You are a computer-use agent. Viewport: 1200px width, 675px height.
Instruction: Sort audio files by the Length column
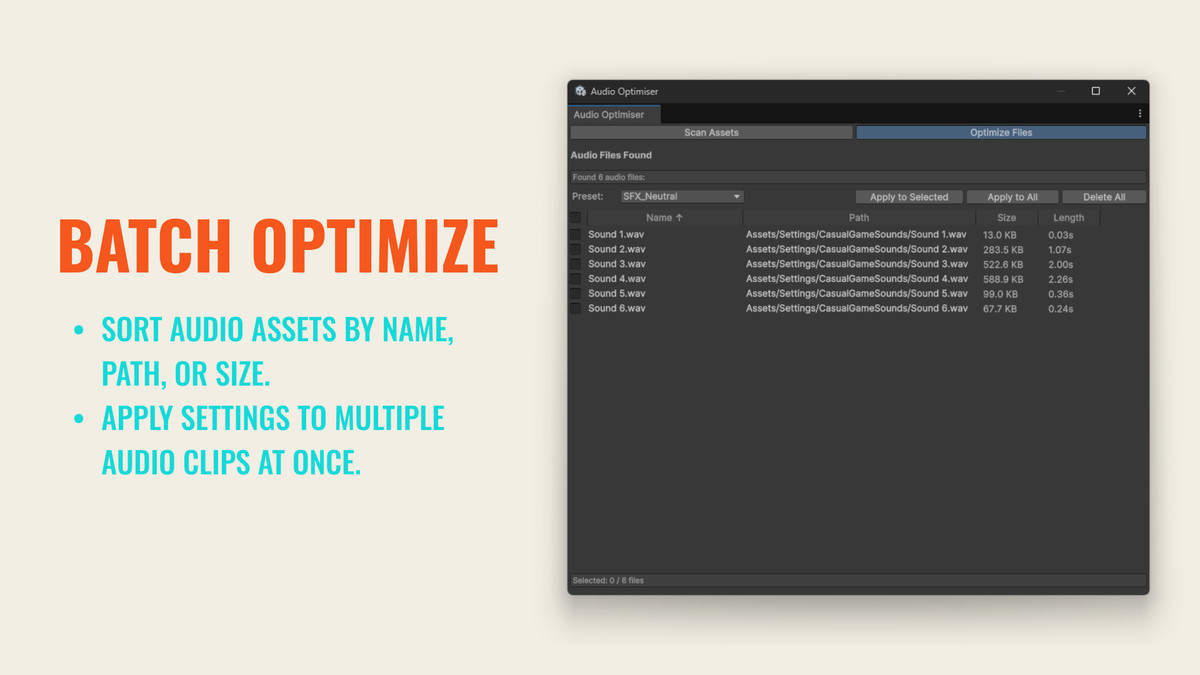click(1068, 217)
